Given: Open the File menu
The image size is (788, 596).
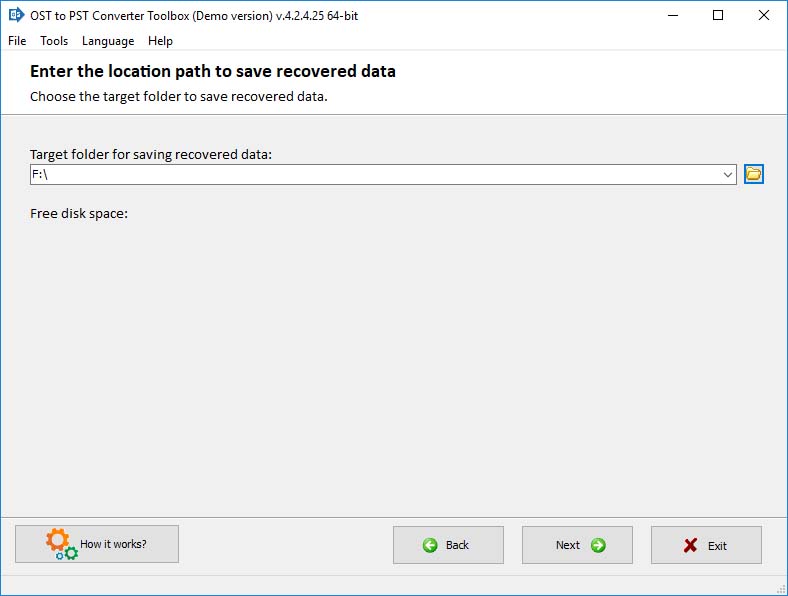Looking at the screenshot, I should (x=17, y=41).
